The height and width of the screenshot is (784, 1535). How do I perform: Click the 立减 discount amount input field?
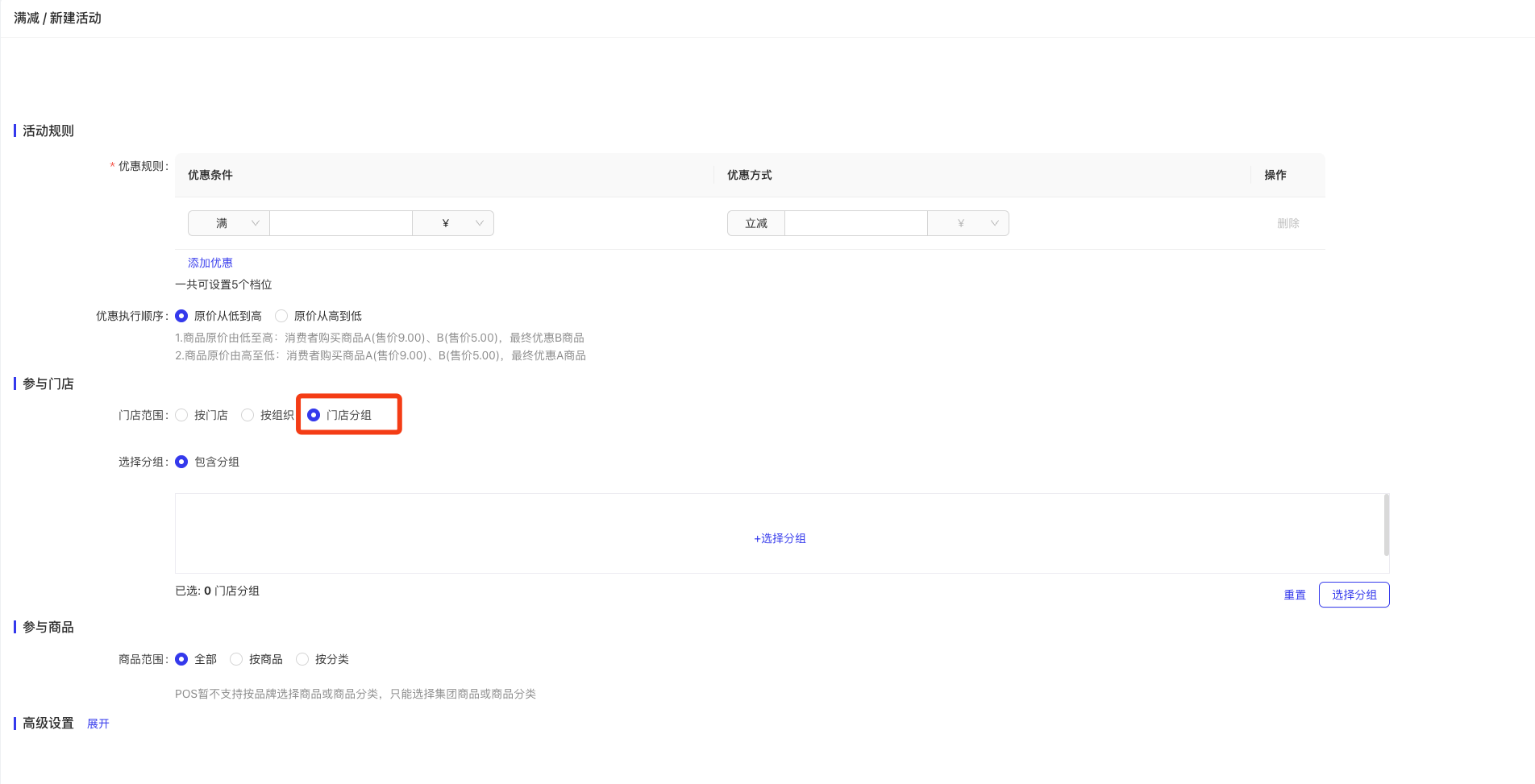pyautogui.click(x=855, y=223)
